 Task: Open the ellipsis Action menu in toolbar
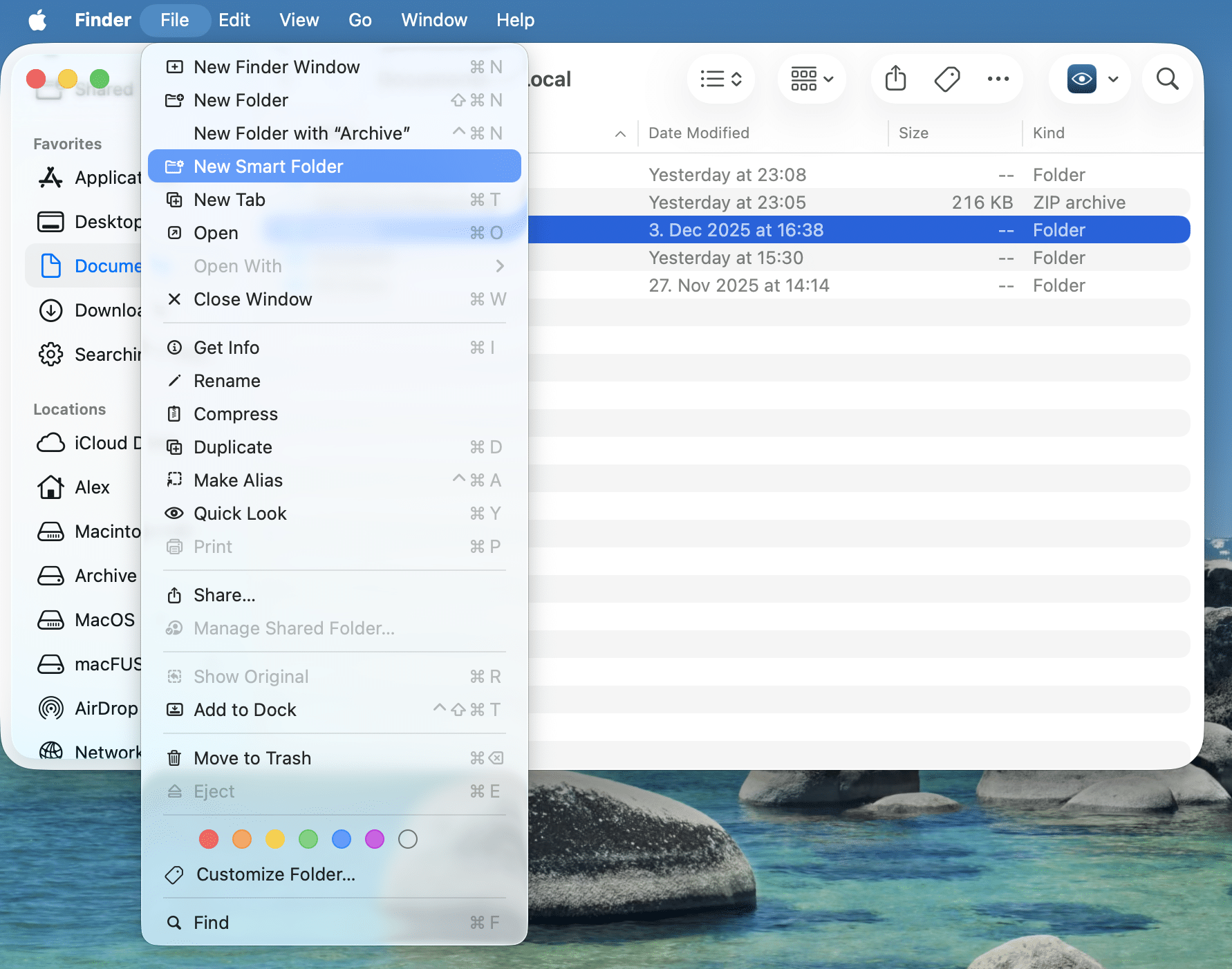[998, 79]
